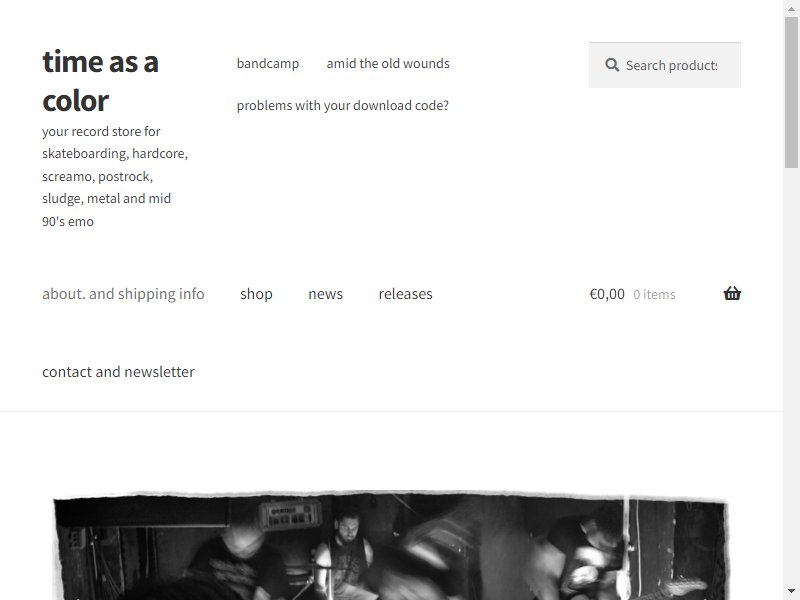Click the time as a color site title
The width and height of the screenshot is (800, 600).
click(101, 81)
